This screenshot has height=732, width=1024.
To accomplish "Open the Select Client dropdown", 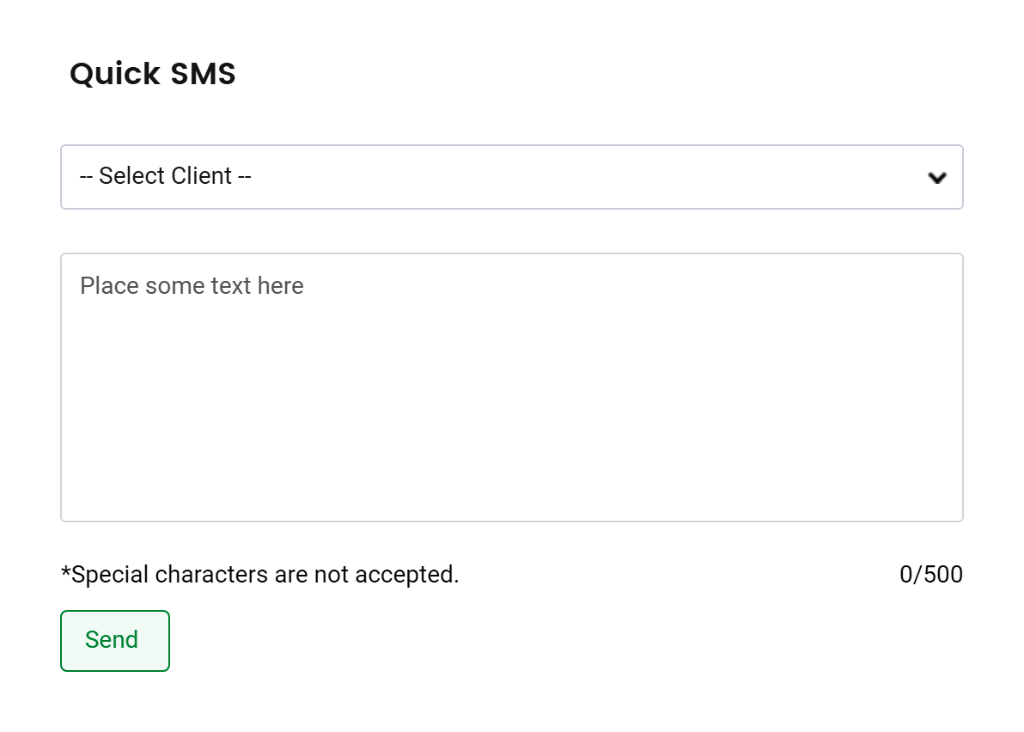I will (x=511, y=177).
